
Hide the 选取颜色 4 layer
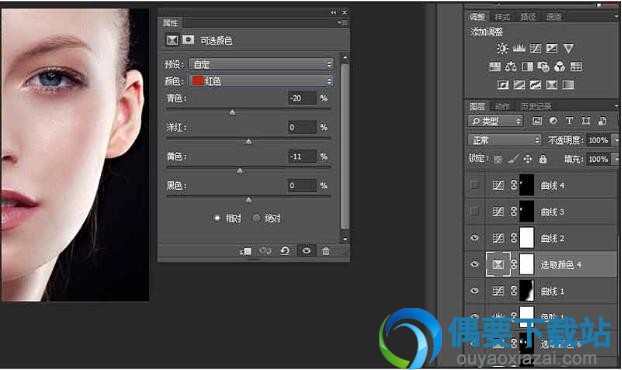pos(474,265)
